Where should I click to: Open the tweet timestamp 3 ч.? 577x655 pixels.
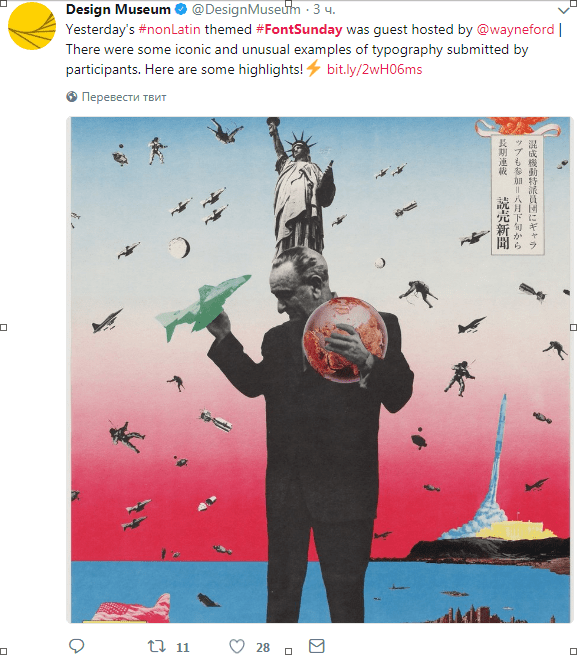click(x=324, y=9)
